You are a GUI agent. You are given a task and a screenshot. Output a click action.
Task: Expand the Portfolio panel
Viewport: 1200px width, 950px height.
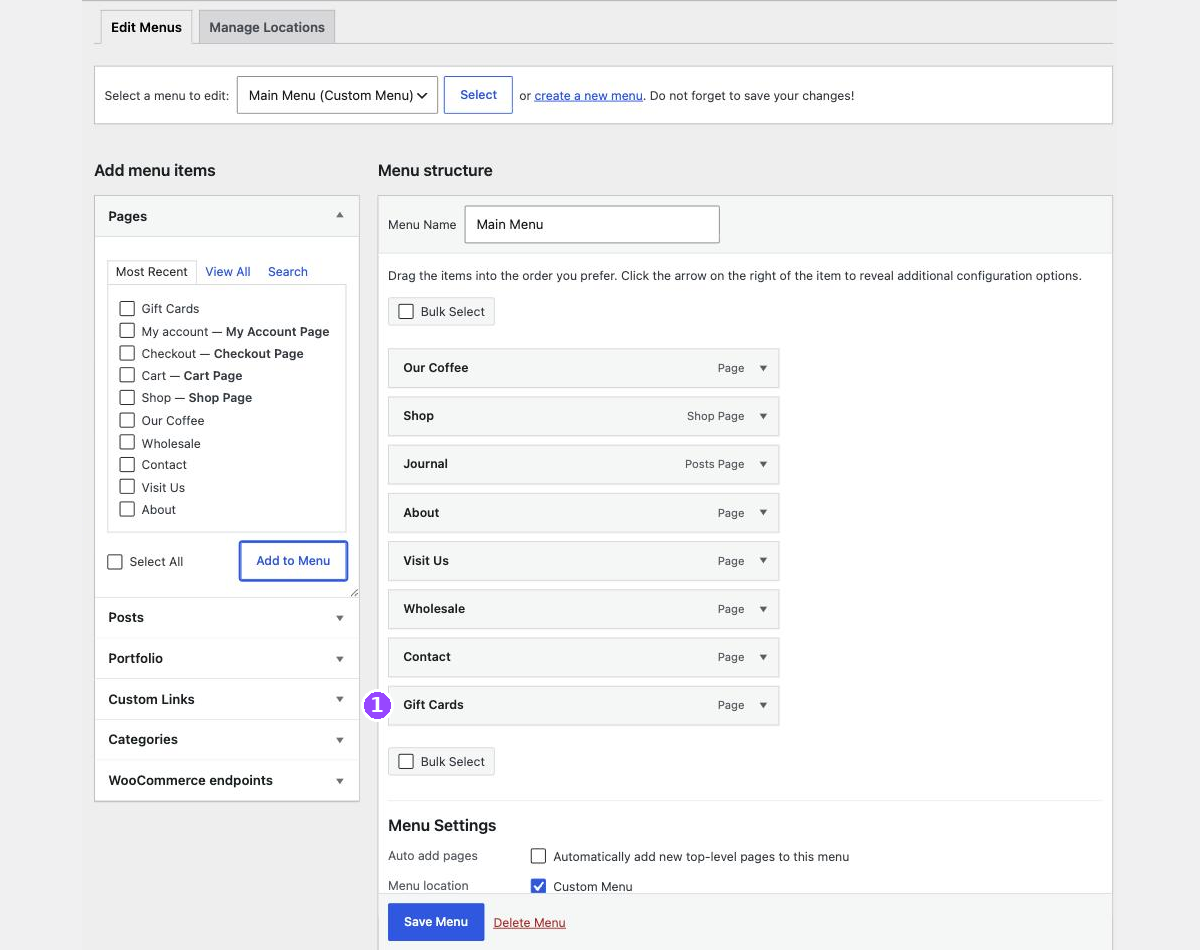point(340,659)
